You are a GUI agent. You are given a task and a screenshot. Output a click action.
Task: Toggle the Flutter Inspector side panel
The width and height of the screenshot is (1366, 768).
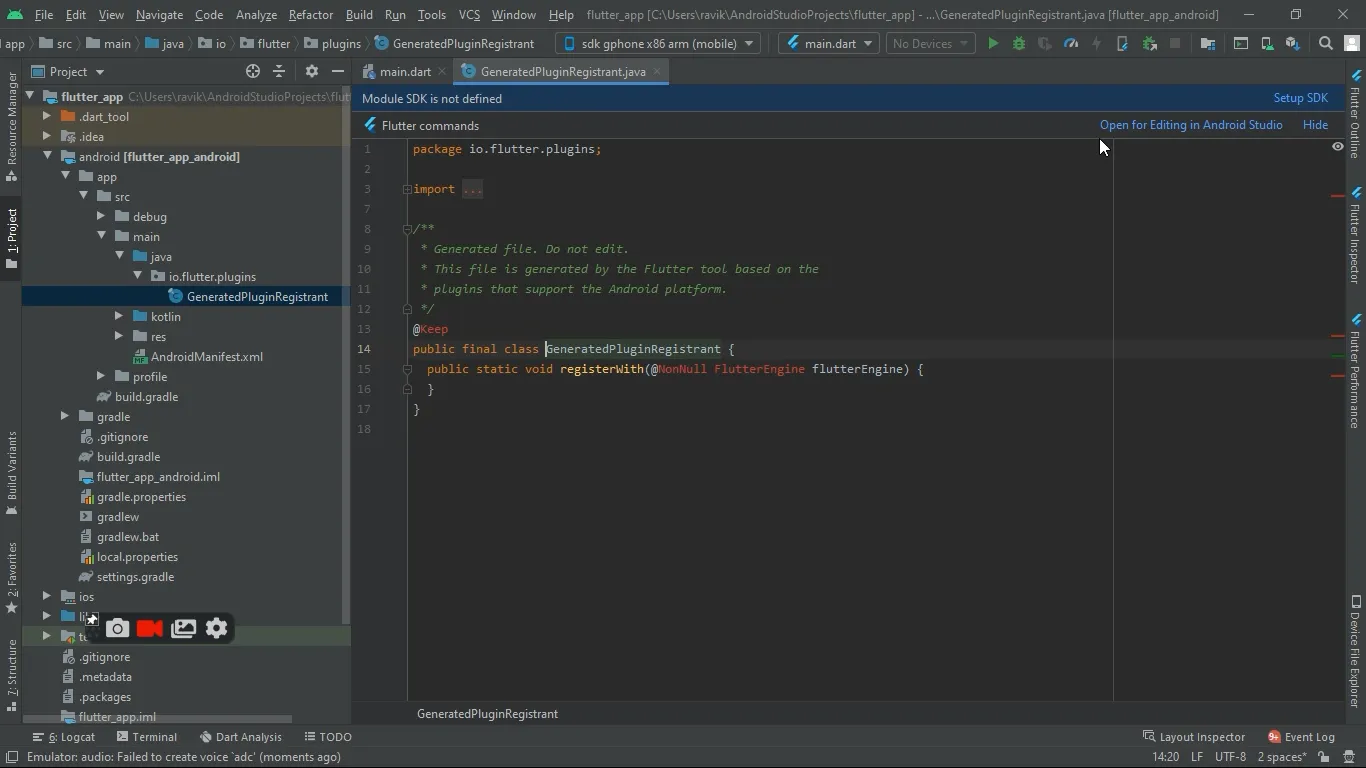[x=1355, y=240]
